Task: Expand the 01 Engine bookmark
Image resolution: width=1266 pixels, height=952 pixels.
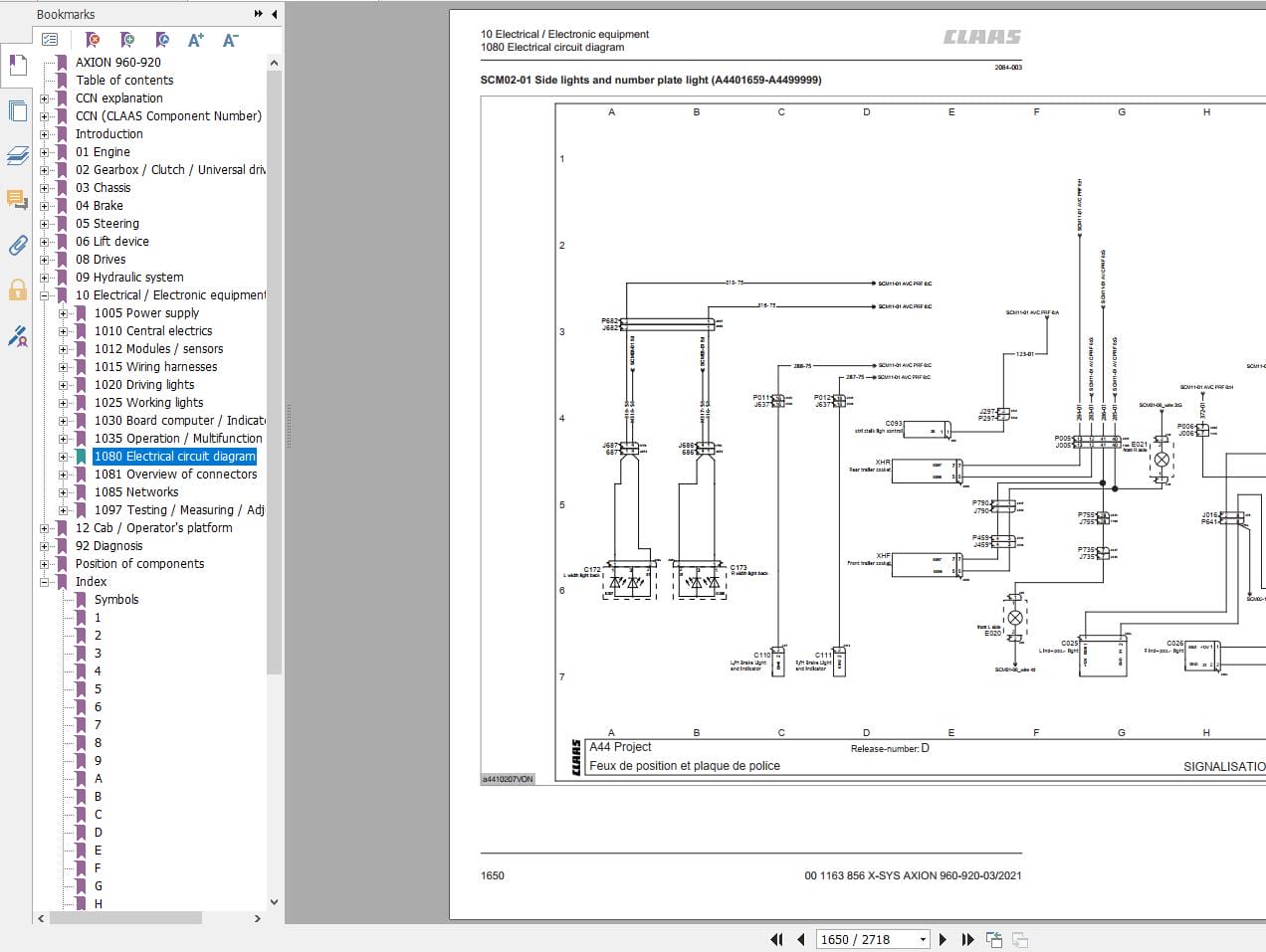Action: point(45,152)
